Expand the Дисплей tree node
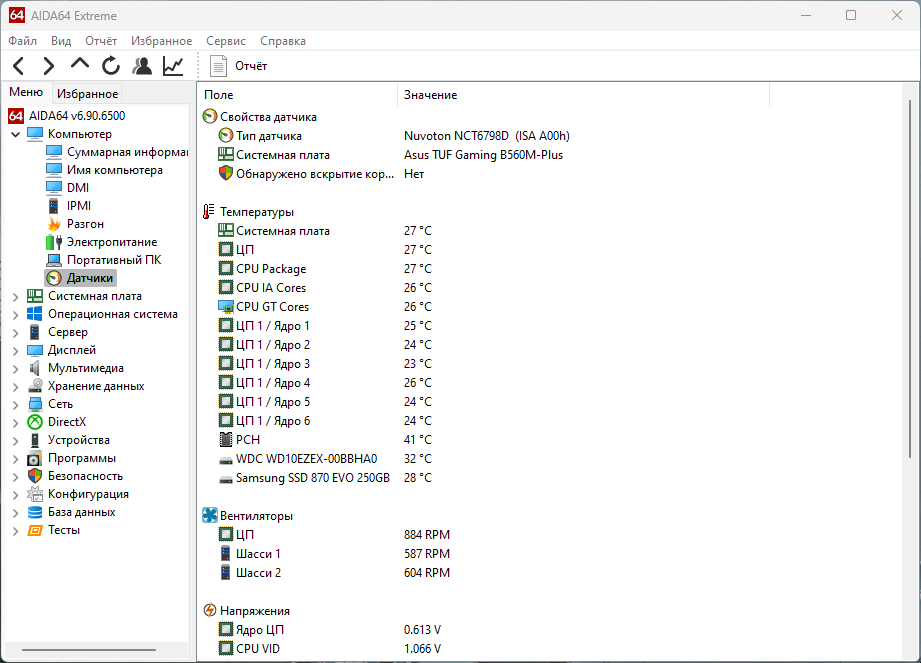 click(16, 351)
